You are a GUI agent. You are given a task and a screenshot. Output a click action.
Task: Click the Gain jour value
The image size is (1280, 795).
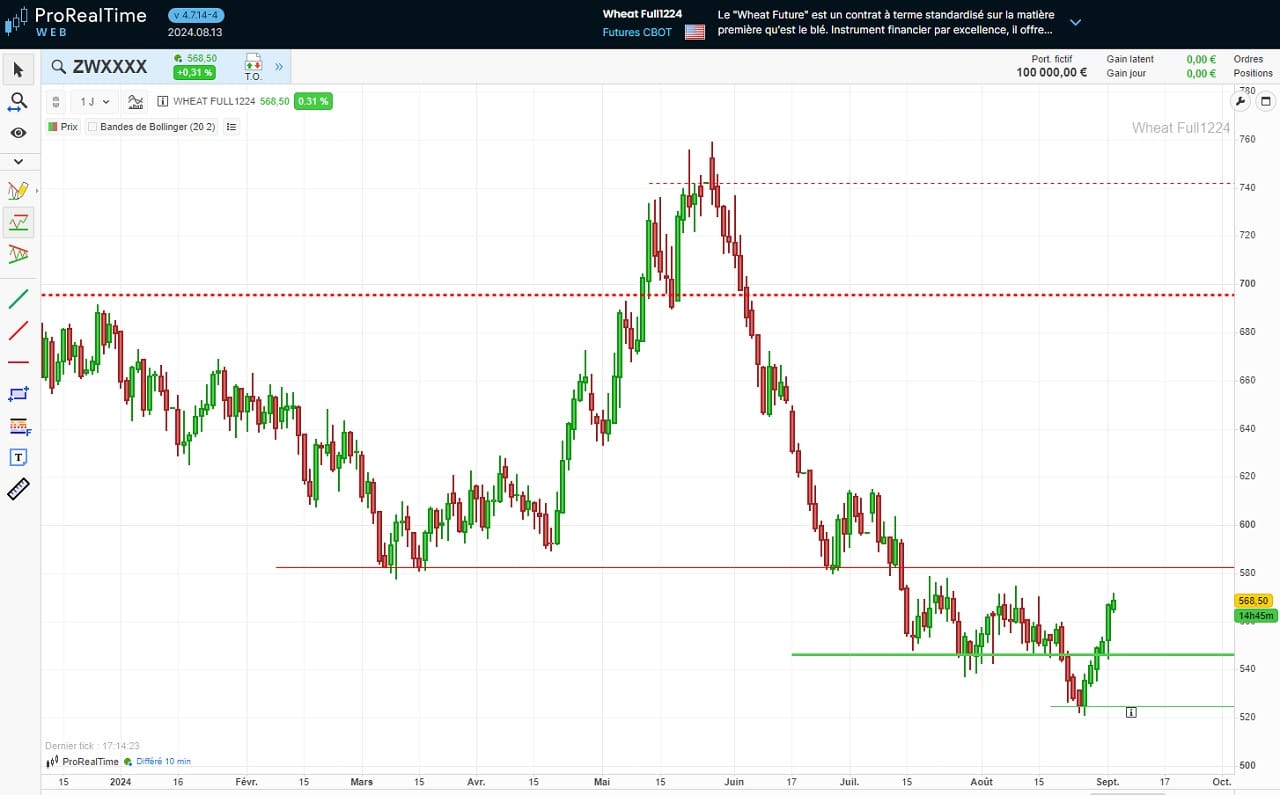[x=1201, y=73]
